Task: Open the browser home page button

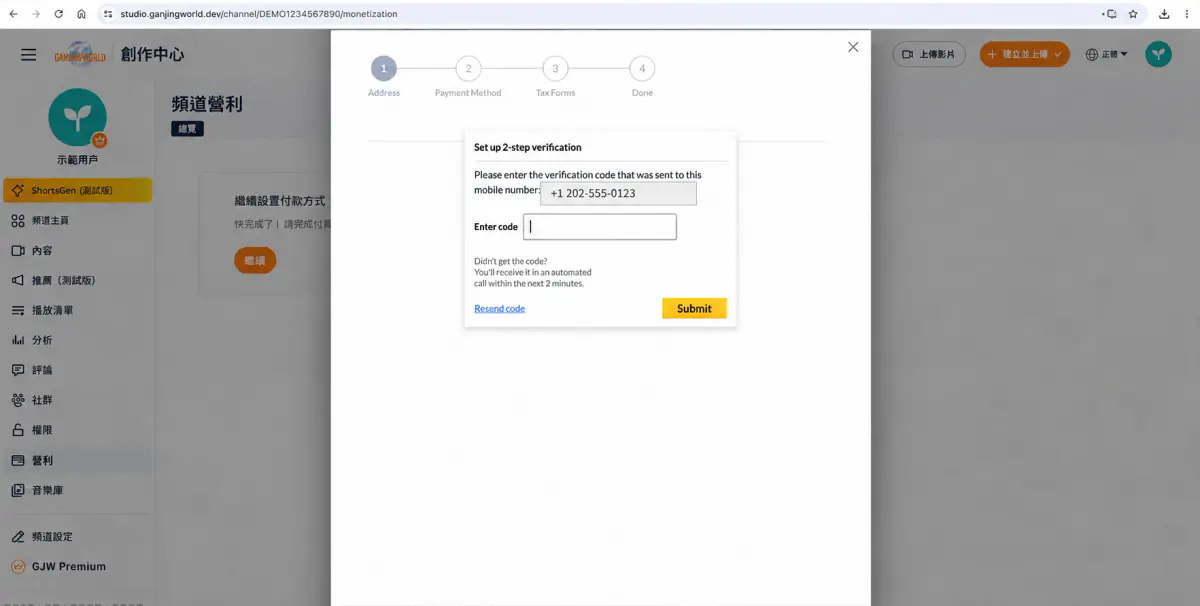Action: 81,14
